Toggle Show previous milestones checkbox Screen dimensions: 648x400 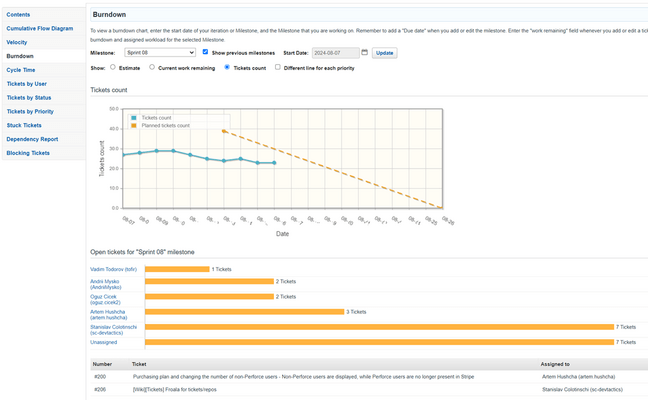pyautogui.click(x=205, y=52)
